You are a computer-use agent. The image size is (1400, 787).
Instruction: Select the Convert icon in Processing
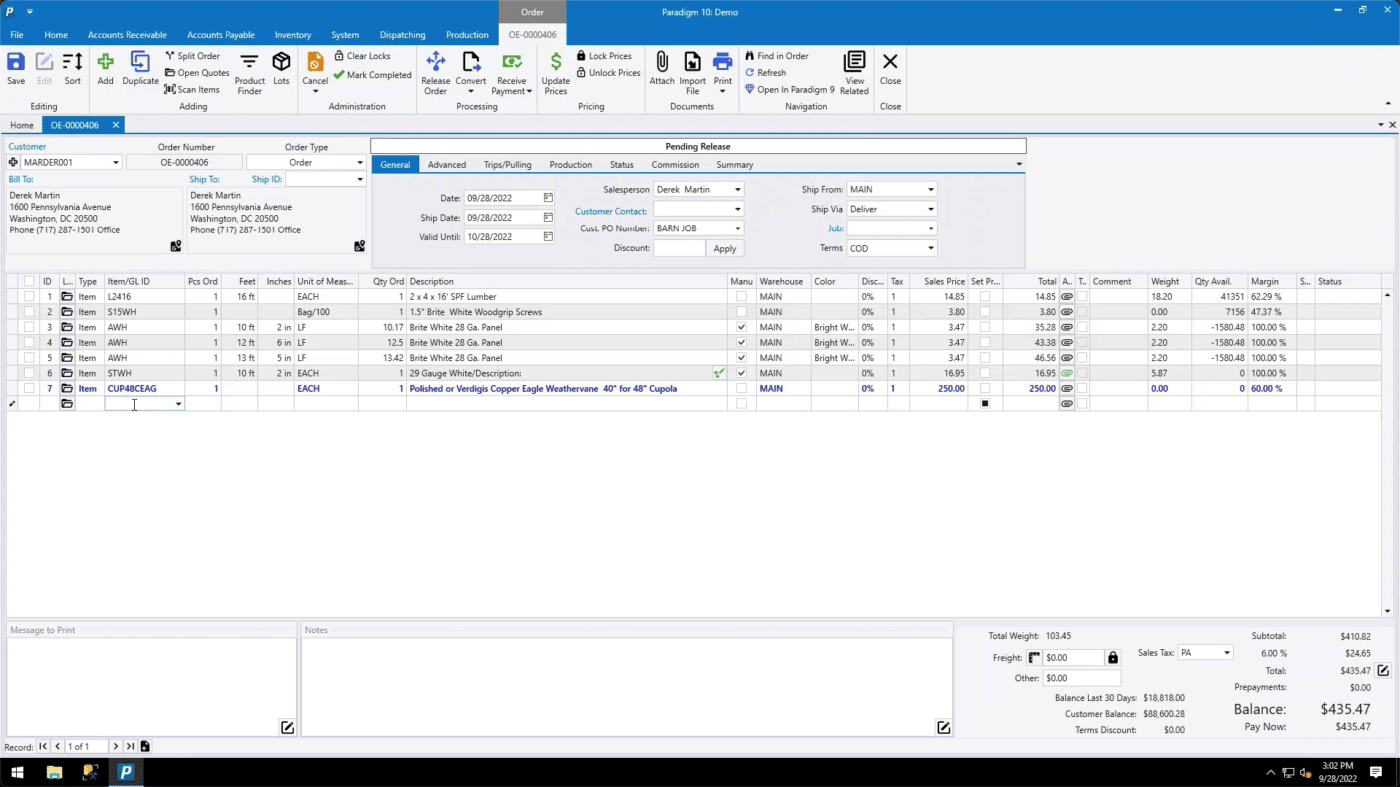(x=471, y=70)
